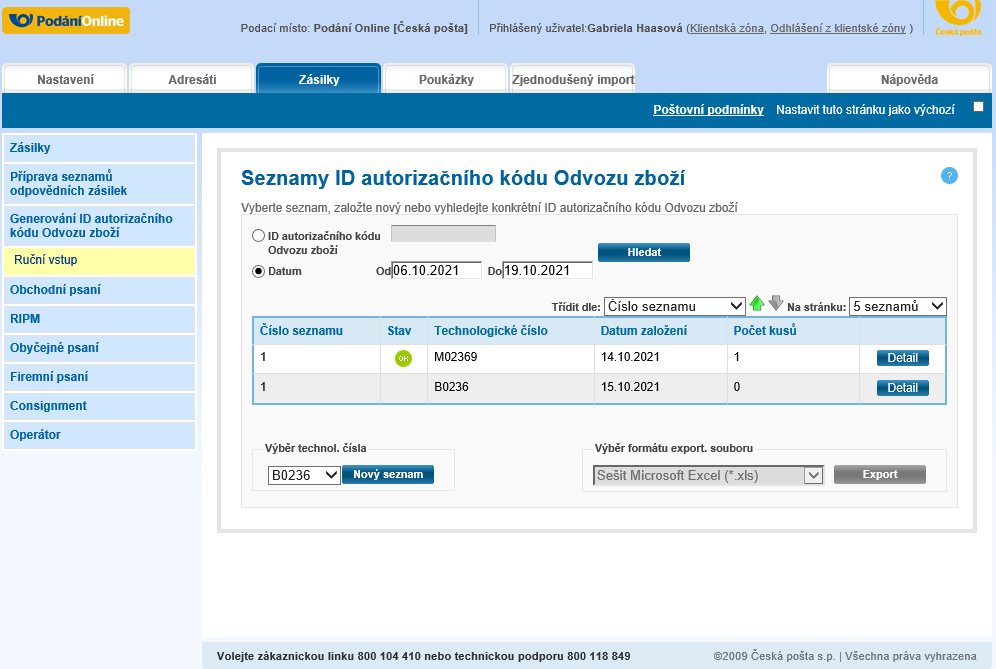Open Obchodní psaní in the sidebar

[x=99, y=290]
